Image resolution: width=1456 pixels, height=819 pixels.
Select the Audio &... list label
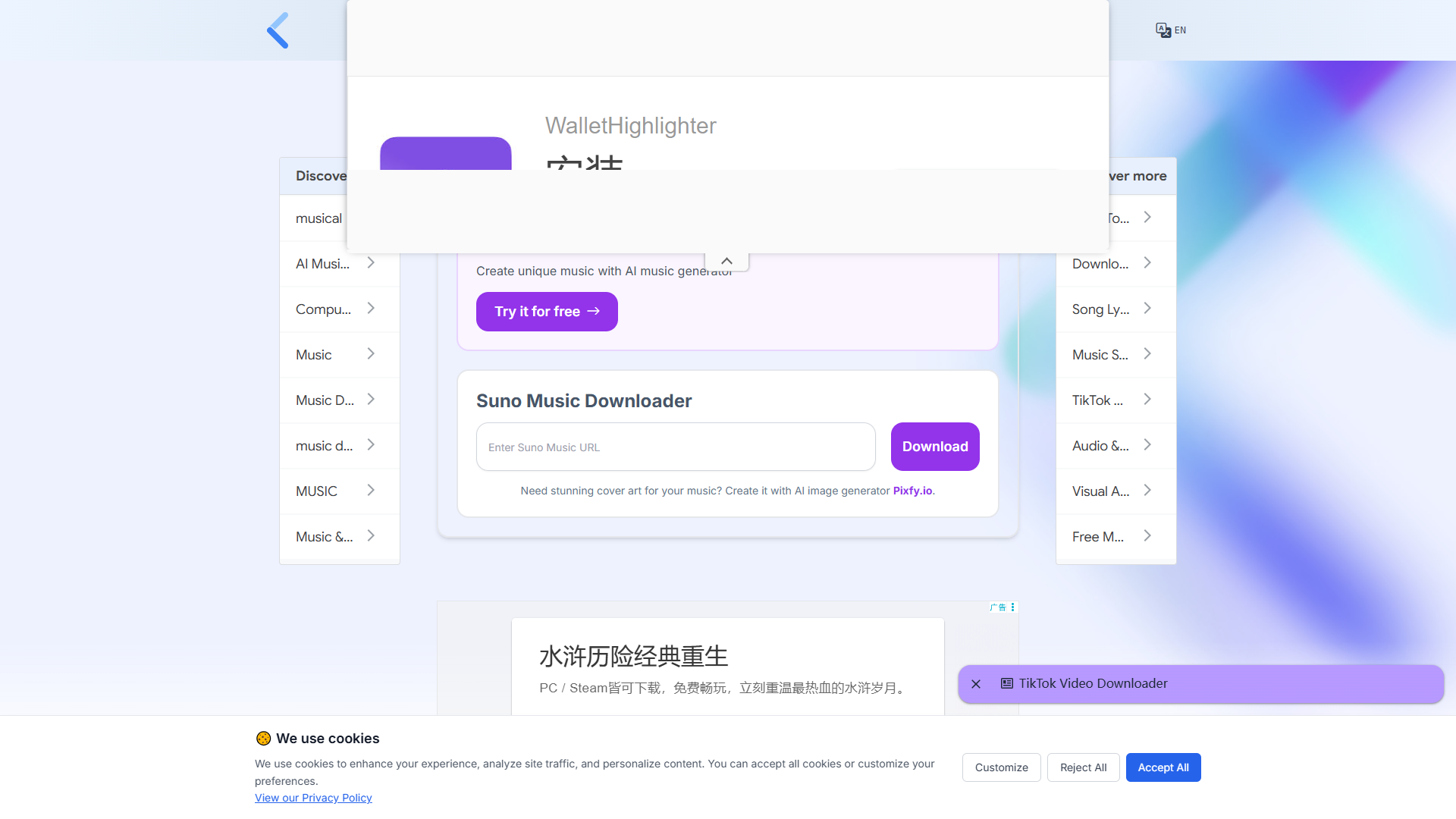point(1100,446)
